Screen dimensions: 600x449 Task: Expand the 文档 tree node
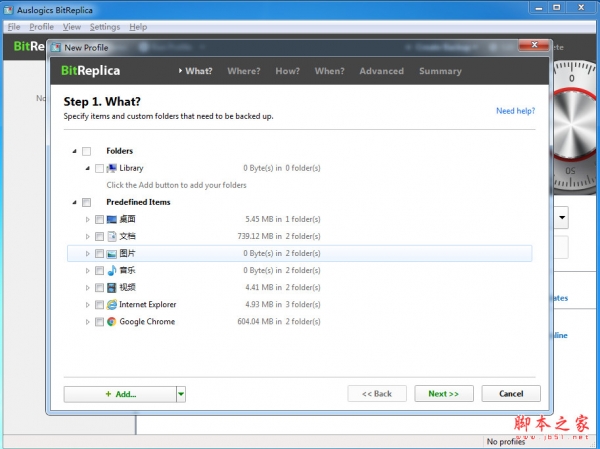(x=88, y=236)
